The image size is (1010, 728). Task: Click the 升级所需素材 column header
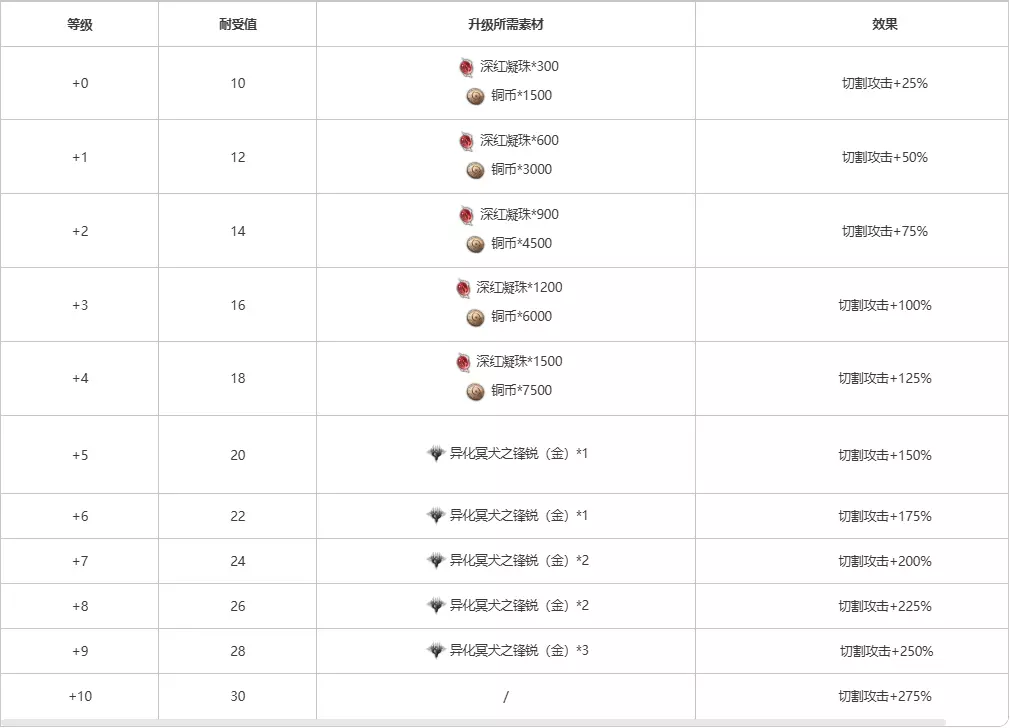pyautogui.click(x=505, y=24)
